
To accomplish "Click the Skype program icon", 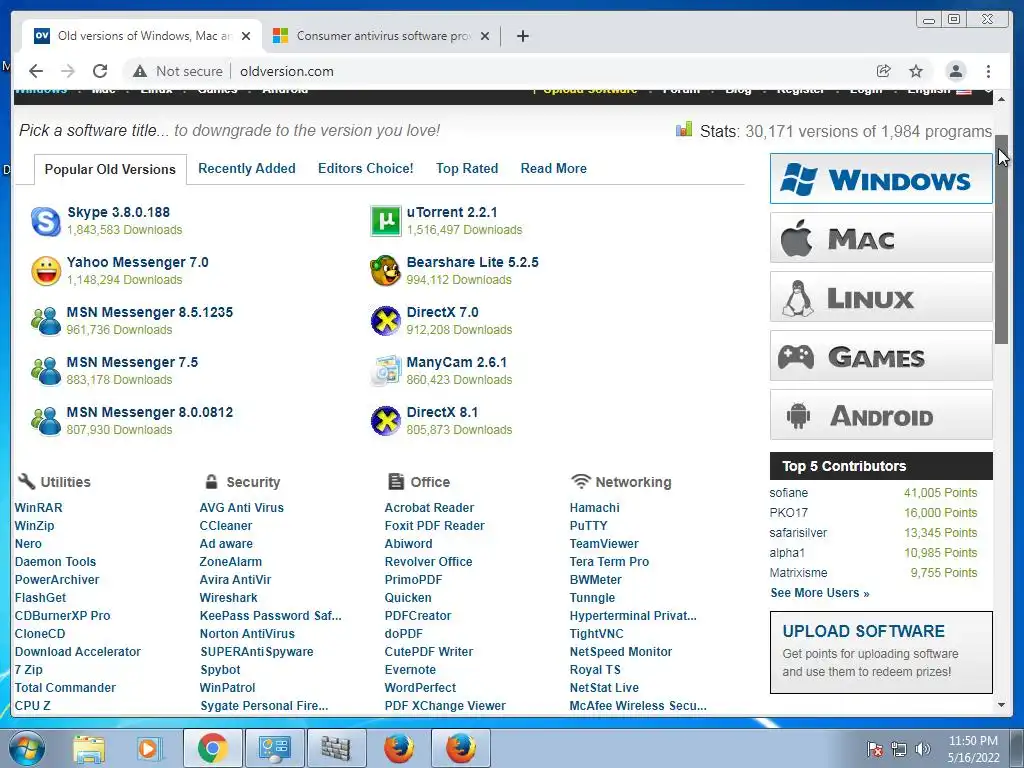I will [x=46, y=221].
